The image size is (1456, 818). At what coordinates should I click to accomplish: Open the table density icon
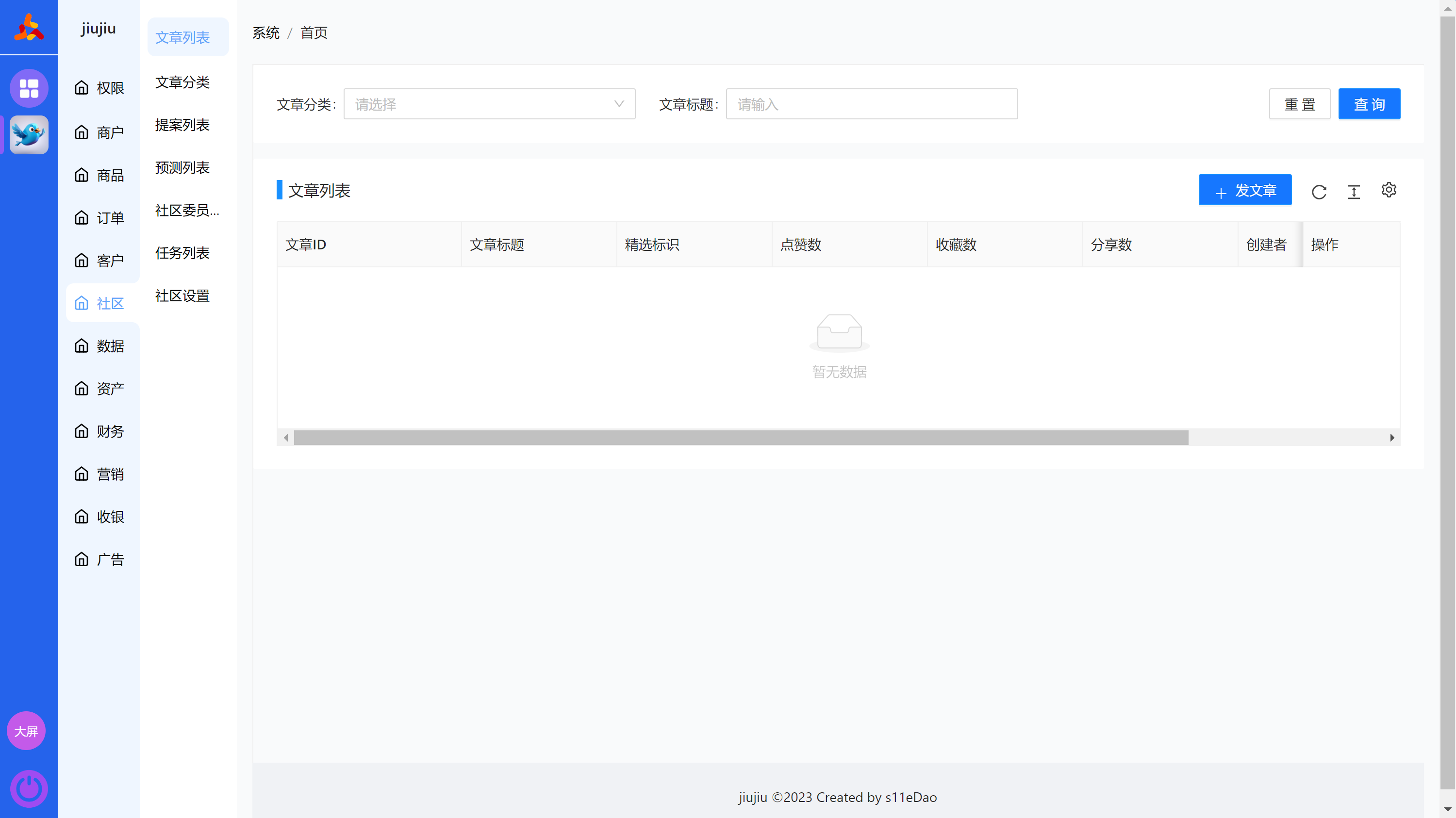coord(1354,192)
